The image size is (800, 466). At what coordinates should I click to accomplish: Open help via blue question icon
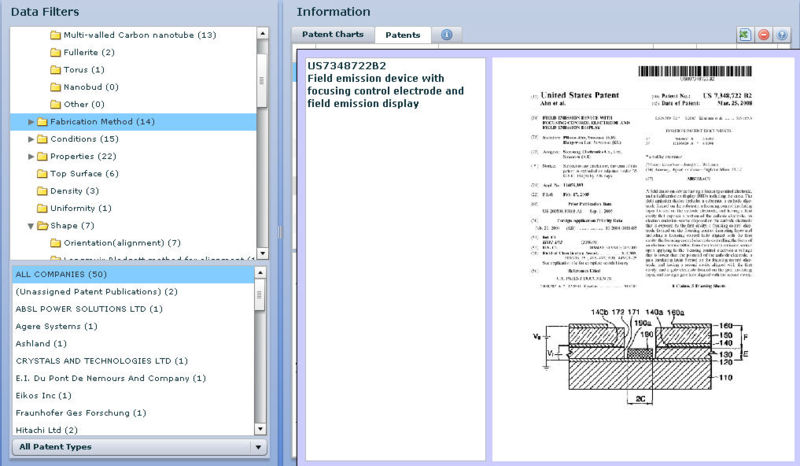pyautogui.click(x=781, y=35)
